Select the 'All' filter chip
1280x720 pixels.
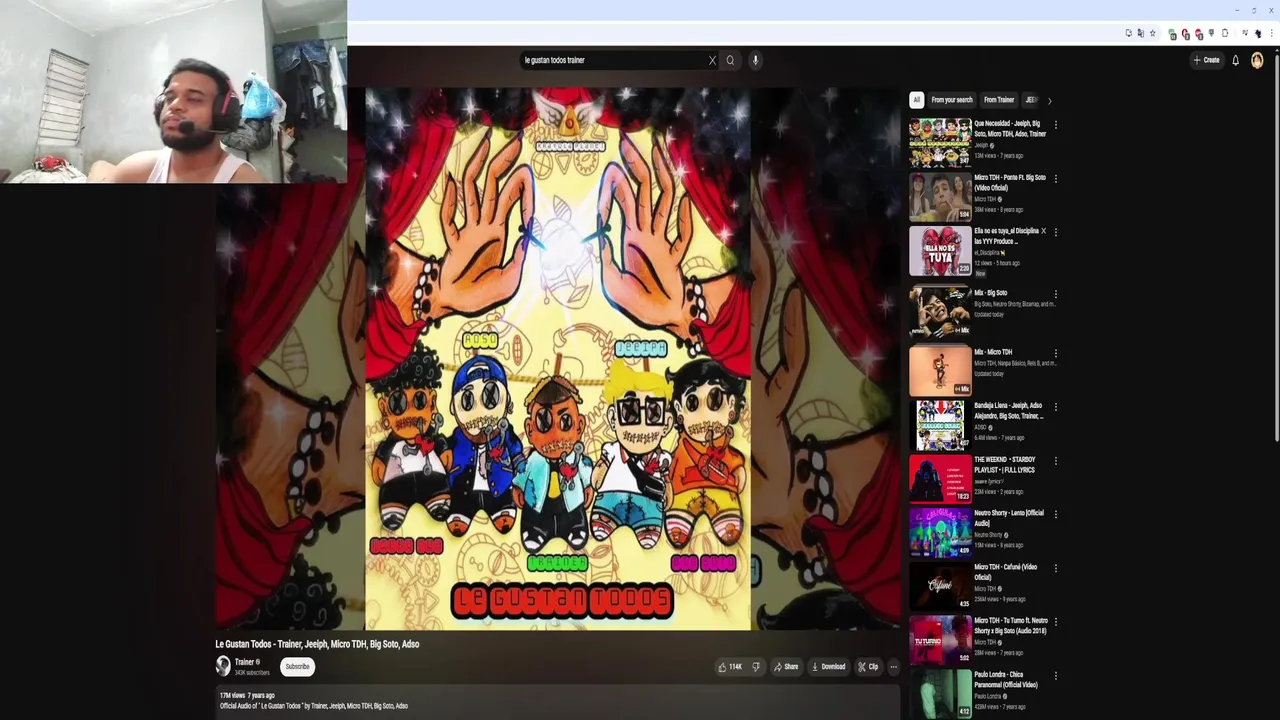(x=916, y=100)
